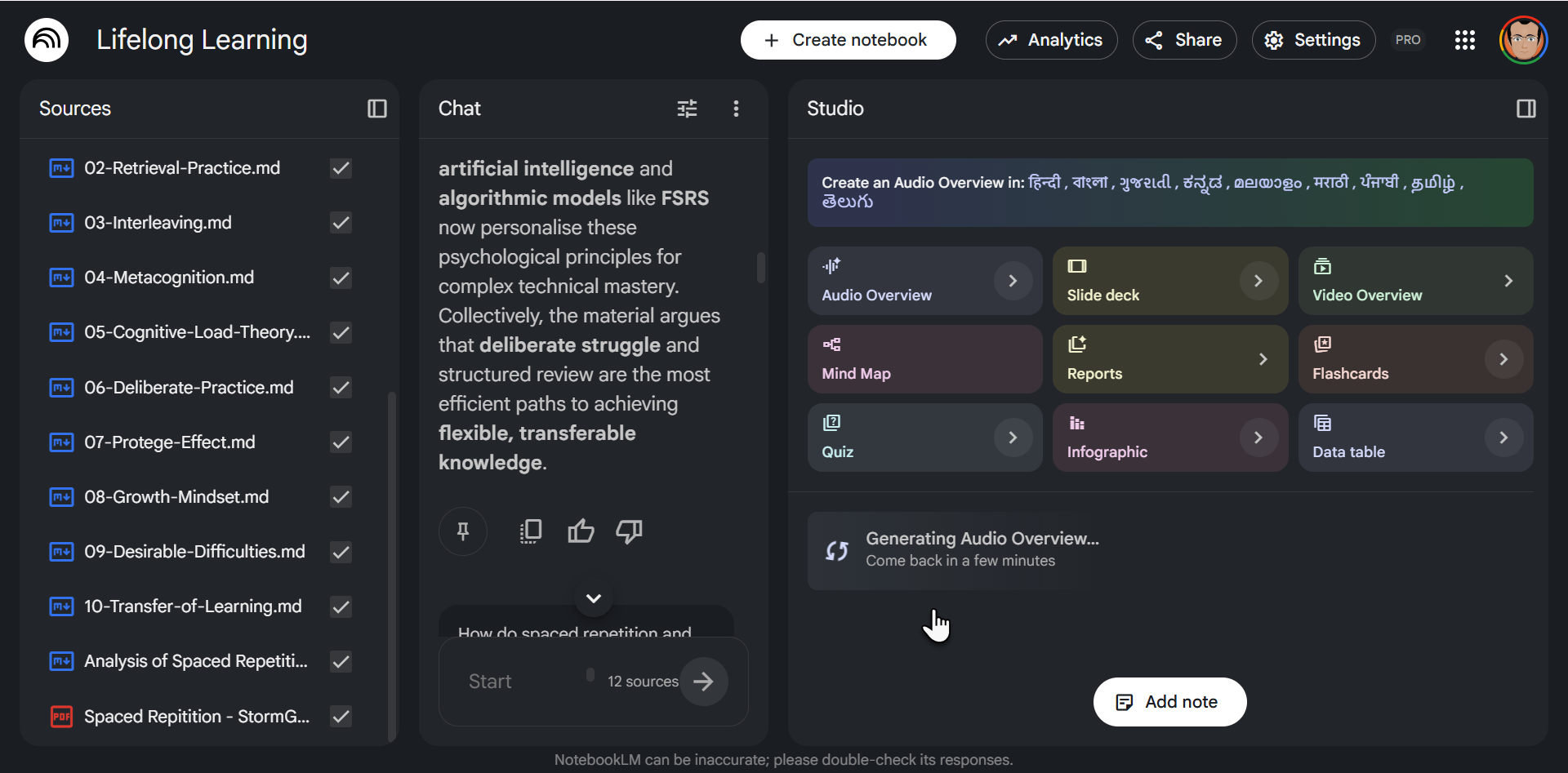Click the suggested question about spaced repetition
The width and height of the screenshot is (1568, 773).
pos(586,622)
